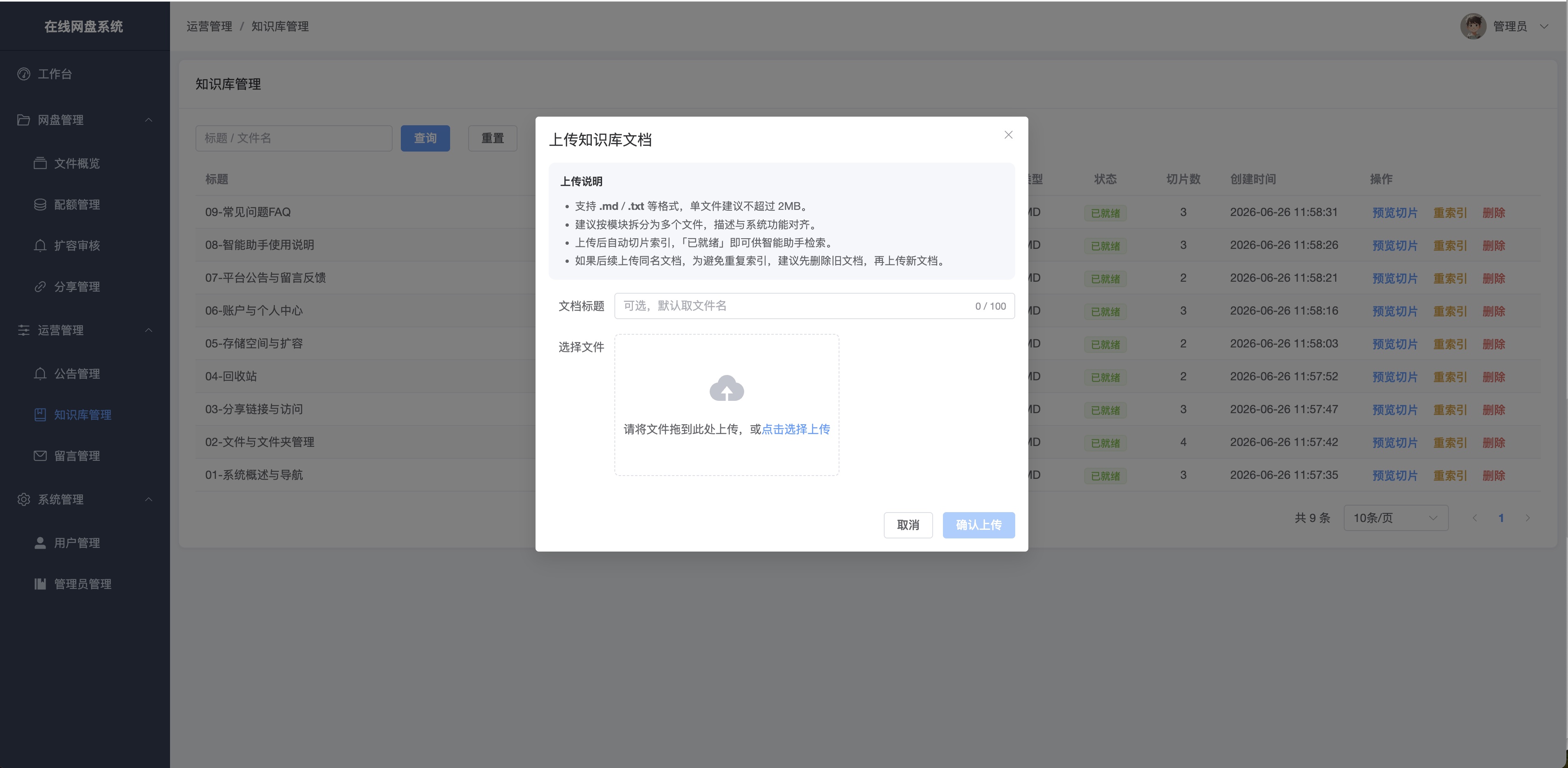
Task: Click the 在线网盘系统 logo title
Action: pos(84,26)
